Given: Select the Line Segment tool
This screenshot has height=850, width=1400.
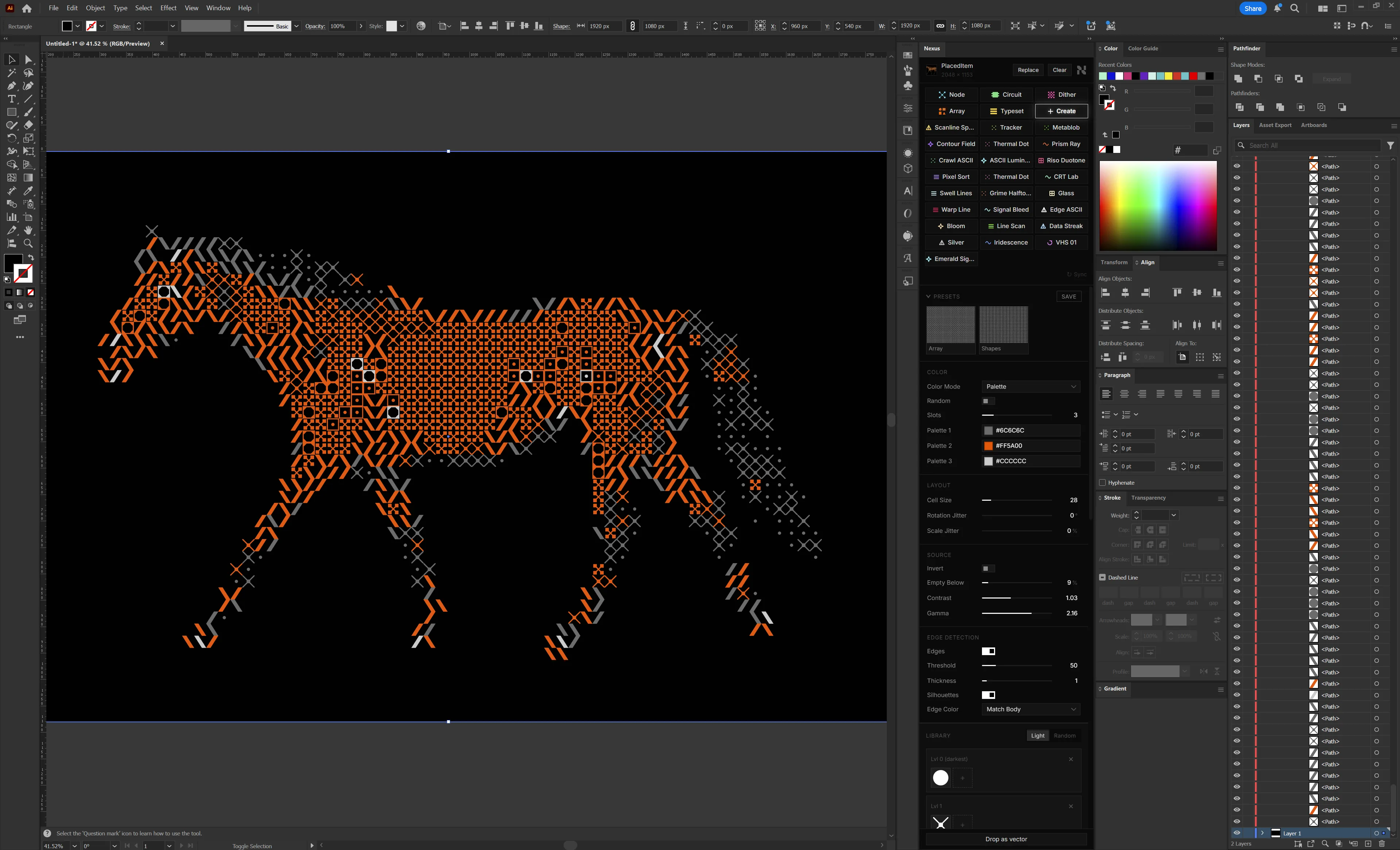Looking at the screenshot, I should pyautogui.click(x=28, y=99).
